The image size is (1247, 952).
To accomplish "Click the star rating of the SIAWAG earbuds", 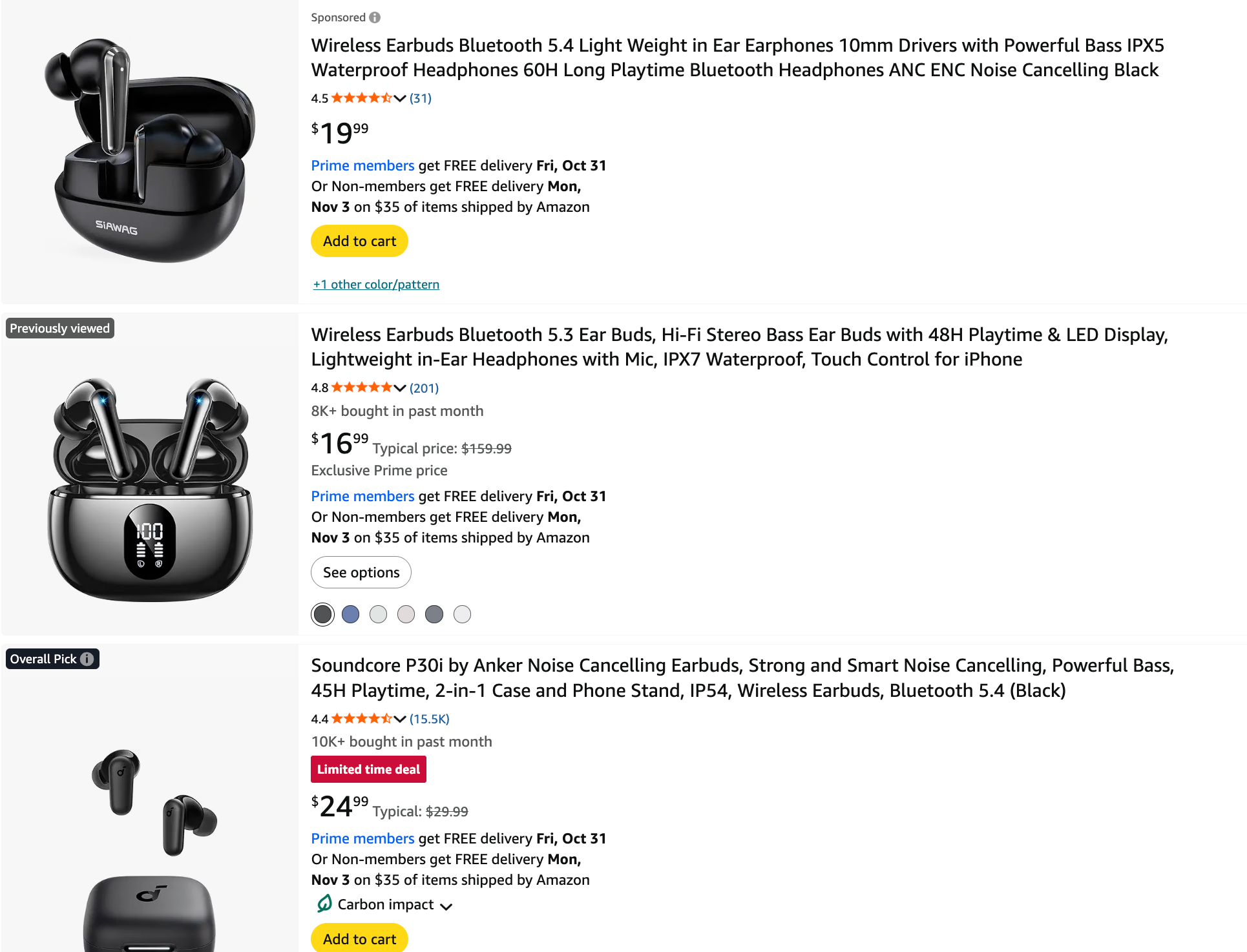I will click(361, 98).
